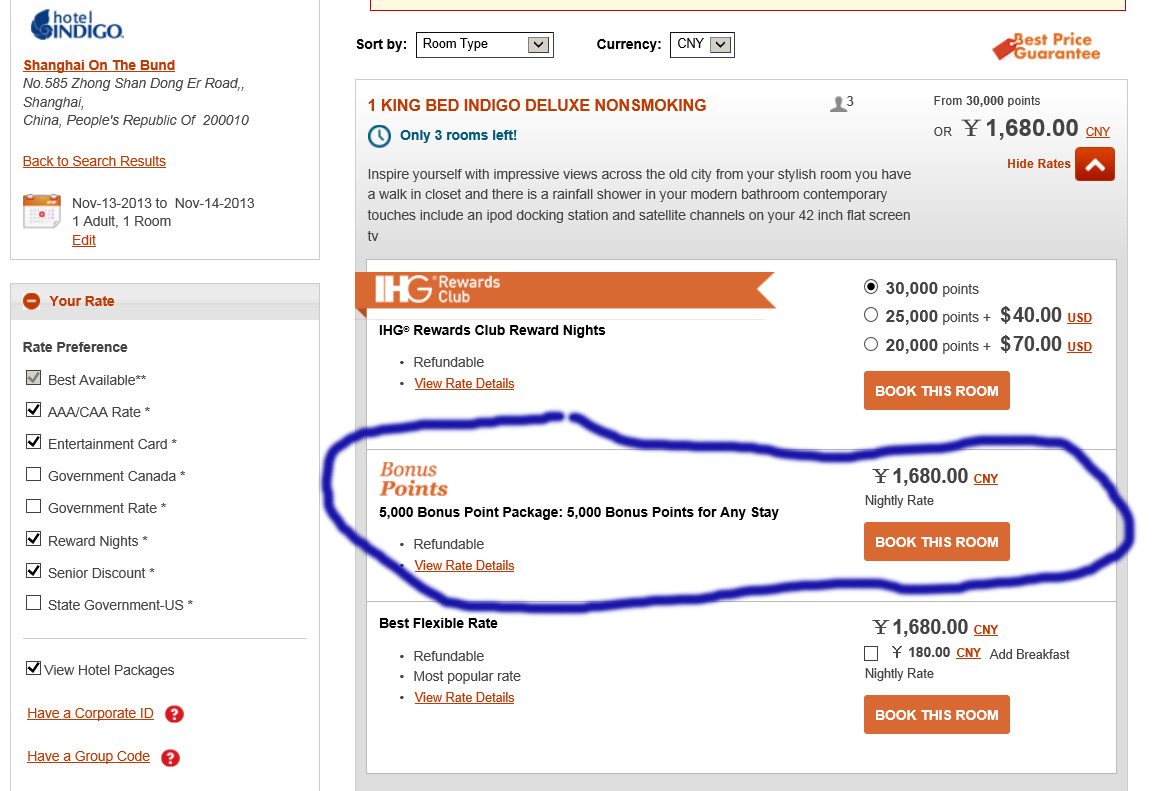View Rate Details for Reward Nights

[x=464, y=383]
